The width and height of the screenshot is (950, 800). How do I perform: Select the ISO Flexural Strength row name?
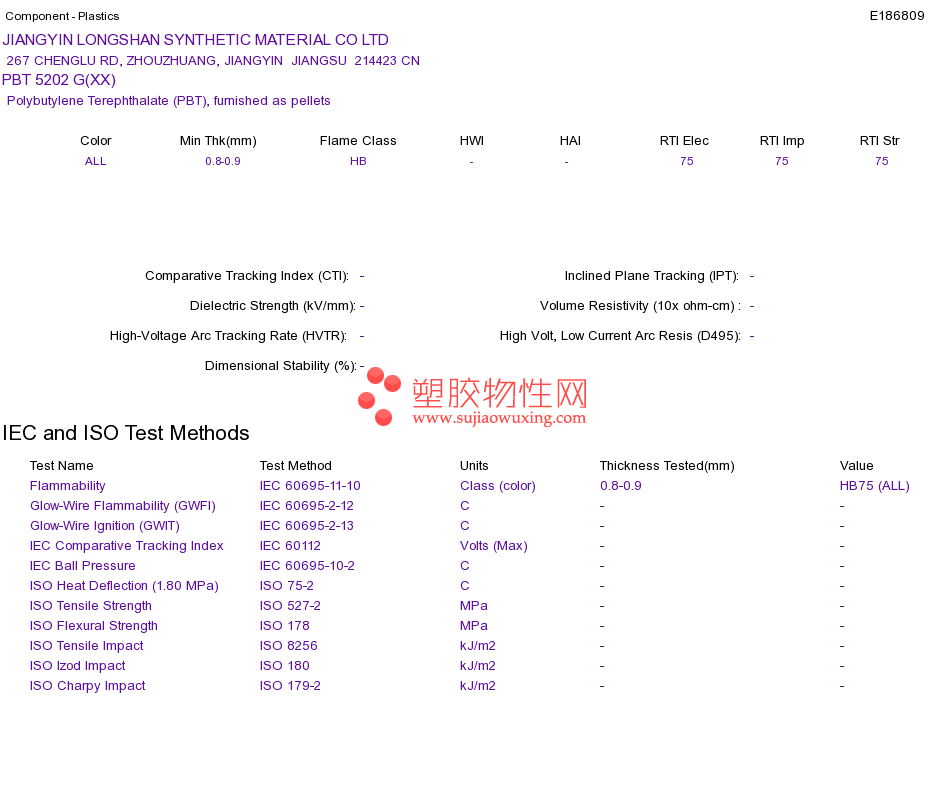pyautogui.click(x=94, y=625)
